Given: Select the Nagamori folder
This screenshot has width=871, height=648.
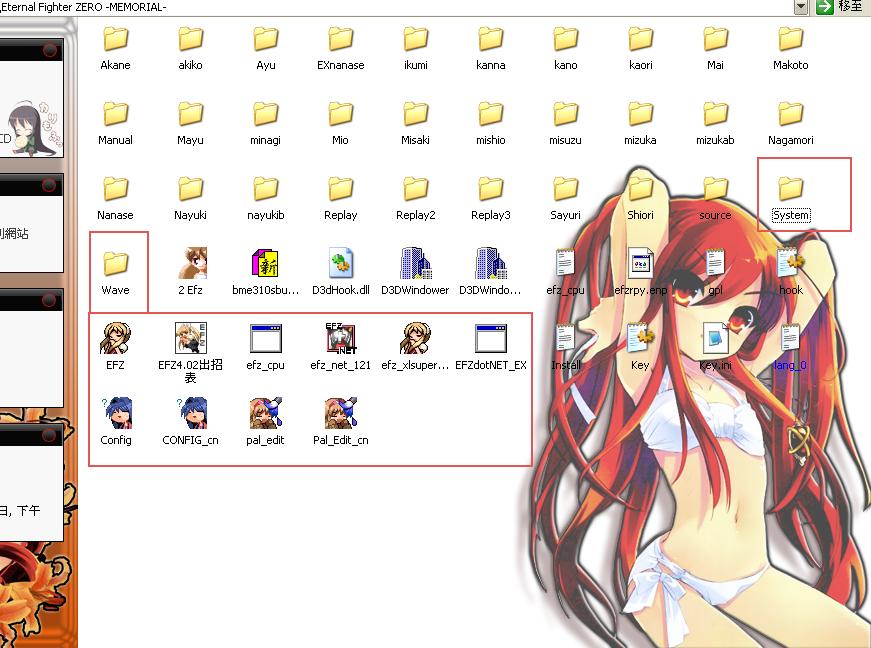Looking at the screenshot, I should tap(790, 114).
